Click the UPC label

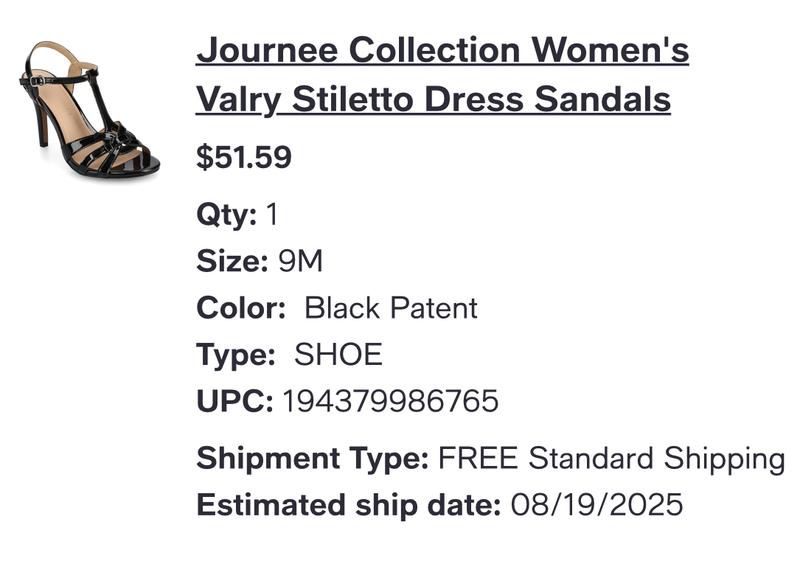coord(235,401)
